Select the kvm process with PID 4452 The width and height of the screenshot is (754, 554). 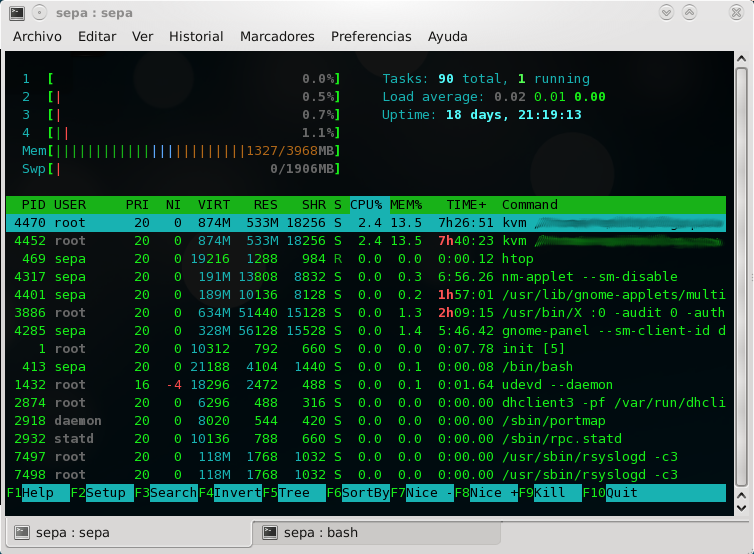(x=366, y=241)
